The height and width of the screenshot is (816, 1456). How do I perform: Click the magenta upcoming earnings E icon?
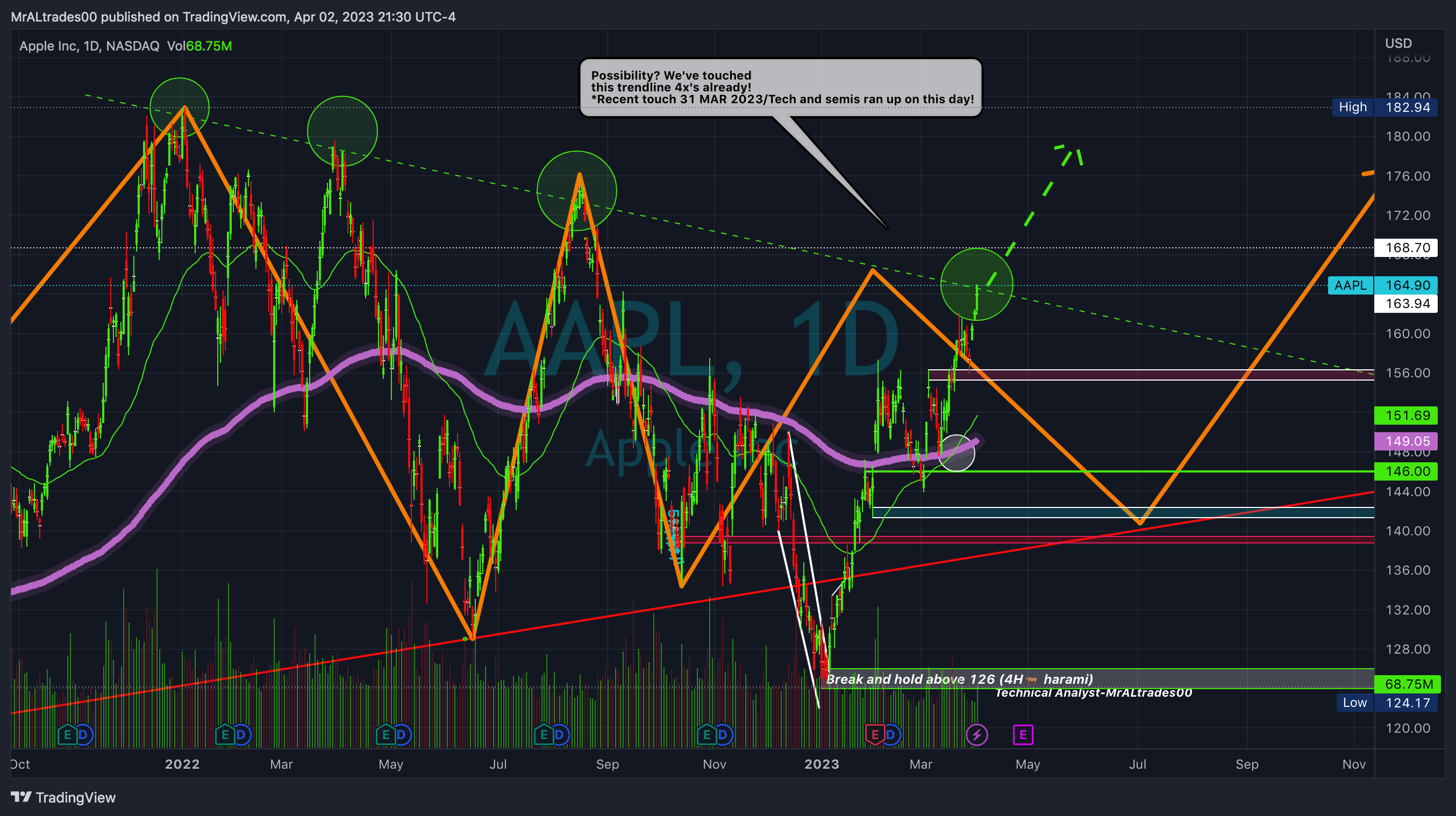point(1023,735)
